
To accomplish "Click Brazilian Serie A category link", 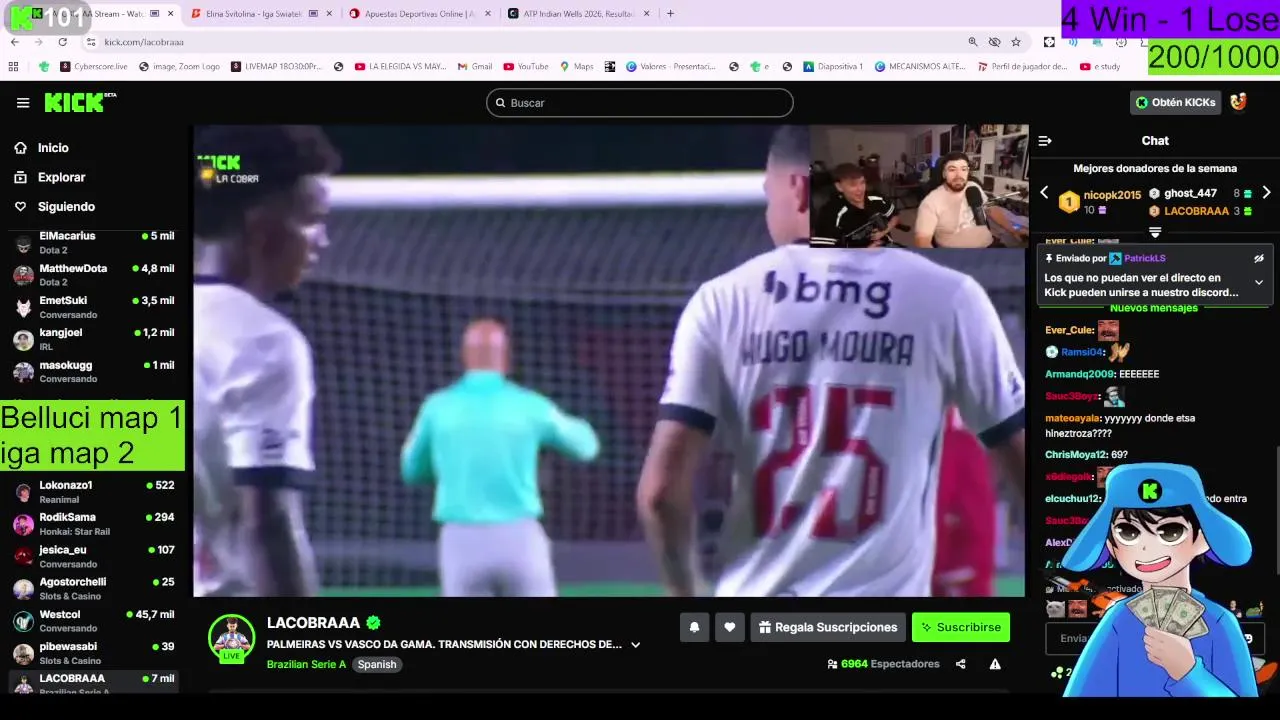I will [x=306, y=664].
